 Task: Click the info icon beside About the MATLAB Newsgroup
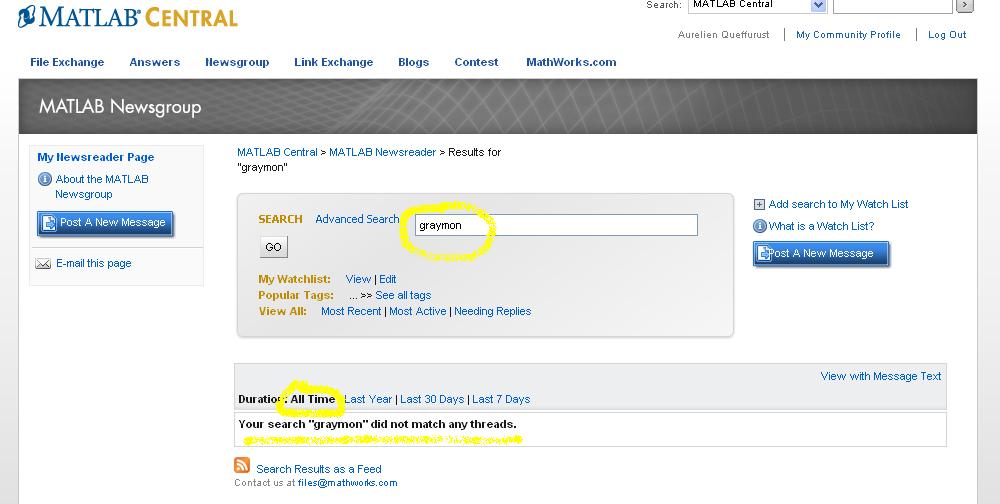(x=44, y=180)
